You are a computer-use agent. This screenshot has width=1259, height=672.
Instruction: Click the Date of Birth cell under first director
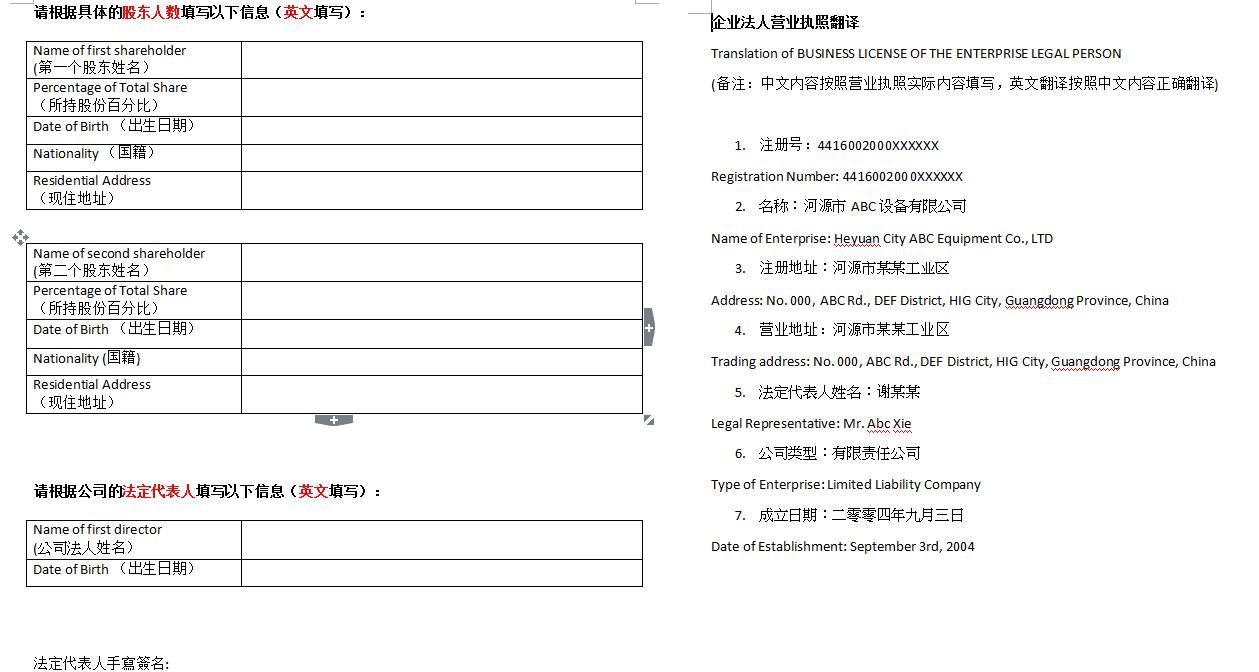click(x=440, y=570)
